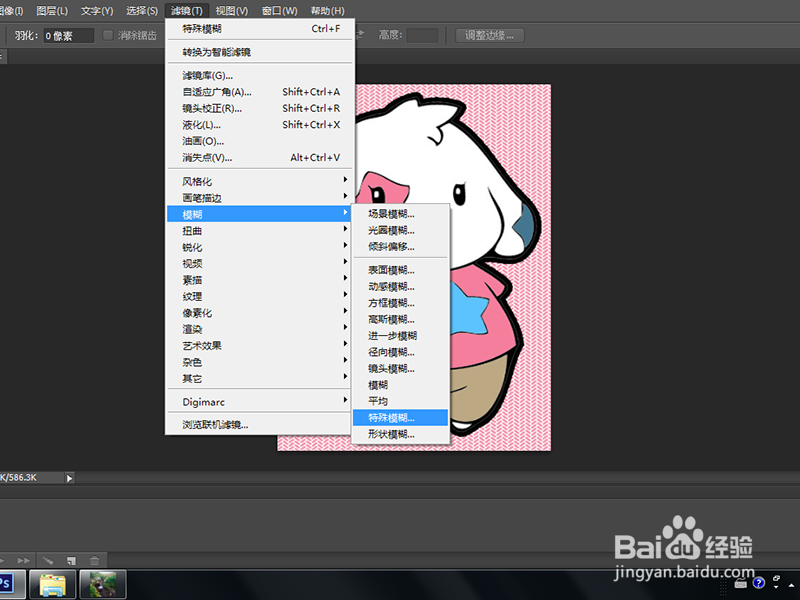This screenshot has height=600, width=800.
Task: Click the blue help icon in the system tray
Action: 759,583
